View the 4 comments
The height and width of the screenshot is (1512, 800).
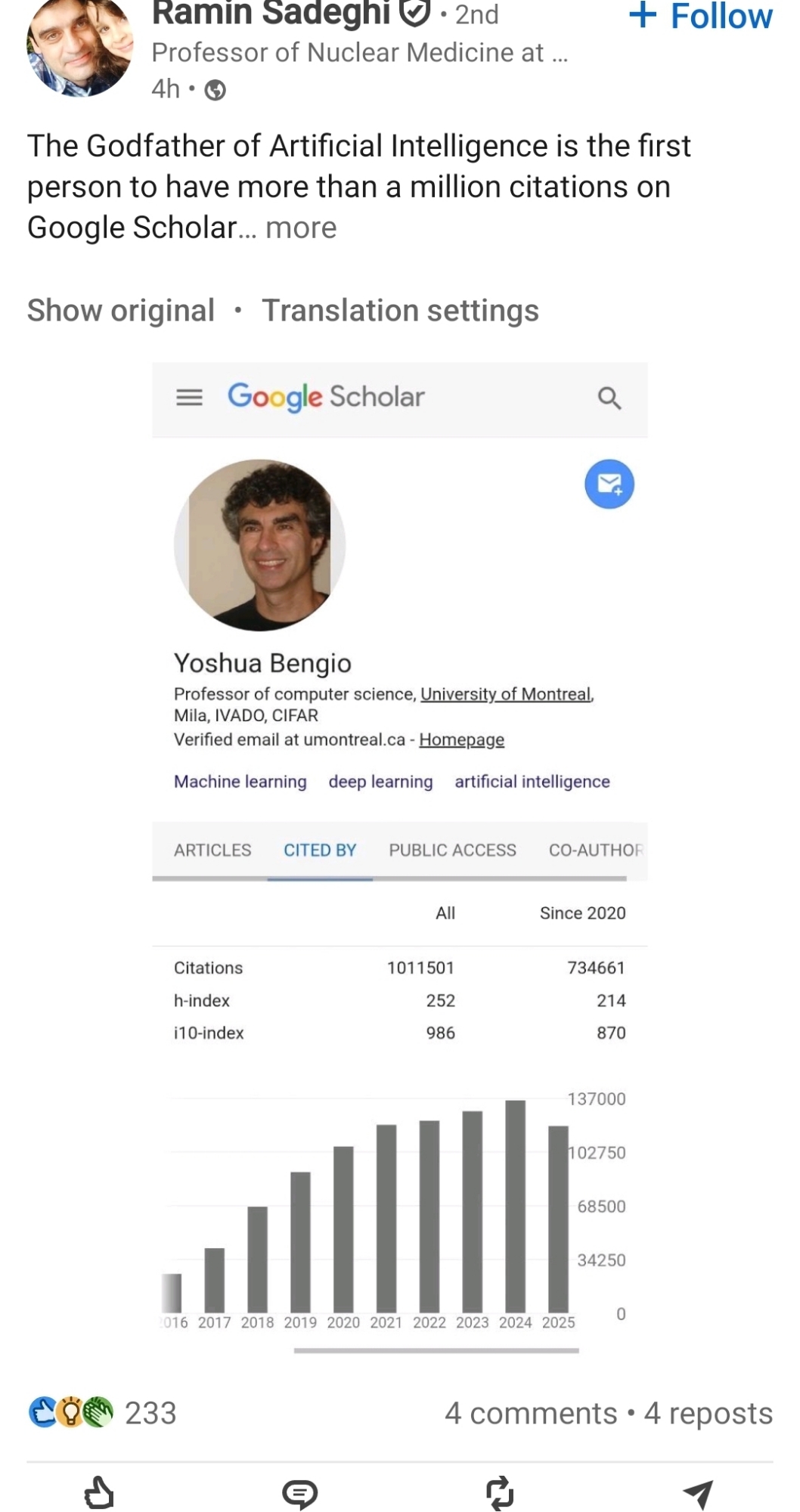(531, 1413)
